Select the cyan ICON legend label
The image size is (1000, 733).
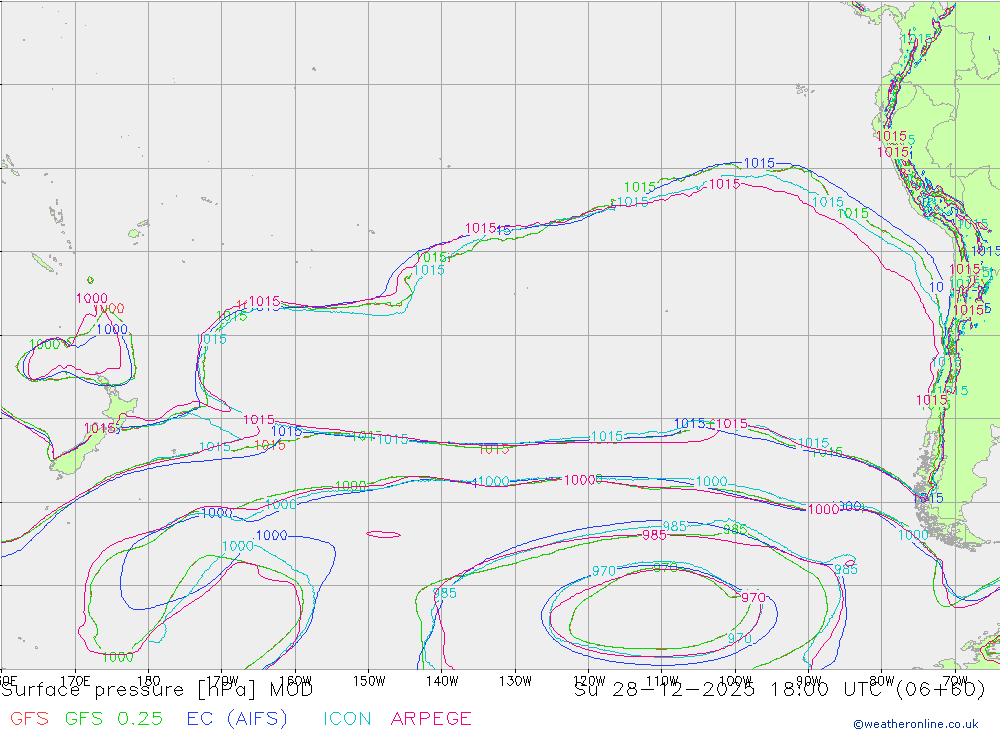347,718
